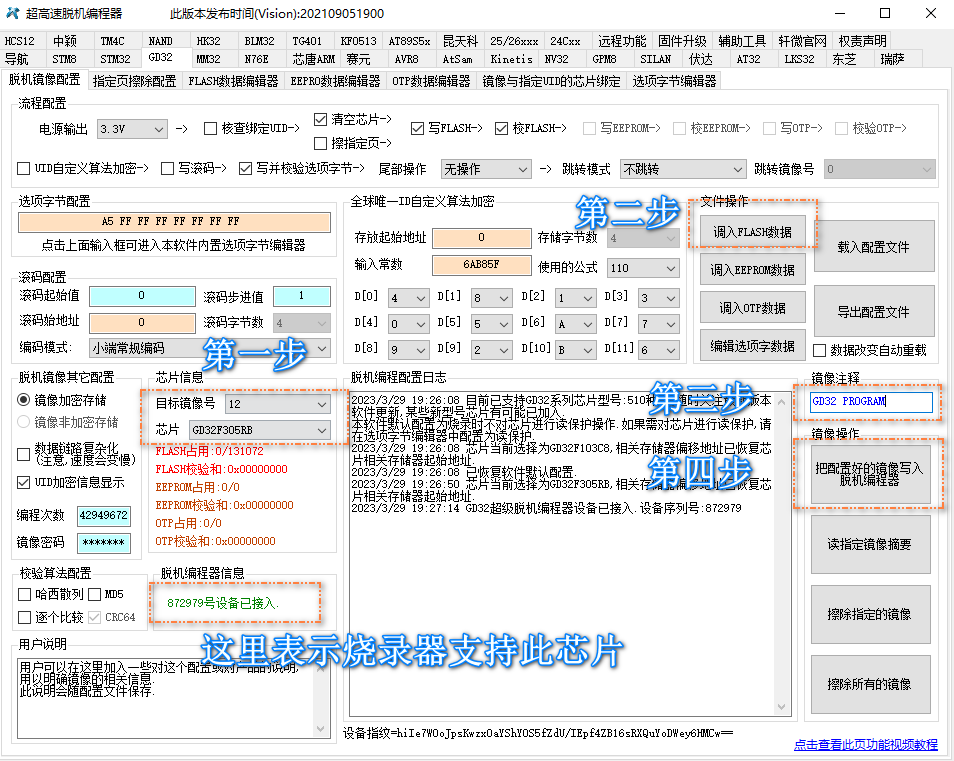Screen dimensions: 954x761
Task: Open the 芯片 model dropdown
Action: coord(260,430)
